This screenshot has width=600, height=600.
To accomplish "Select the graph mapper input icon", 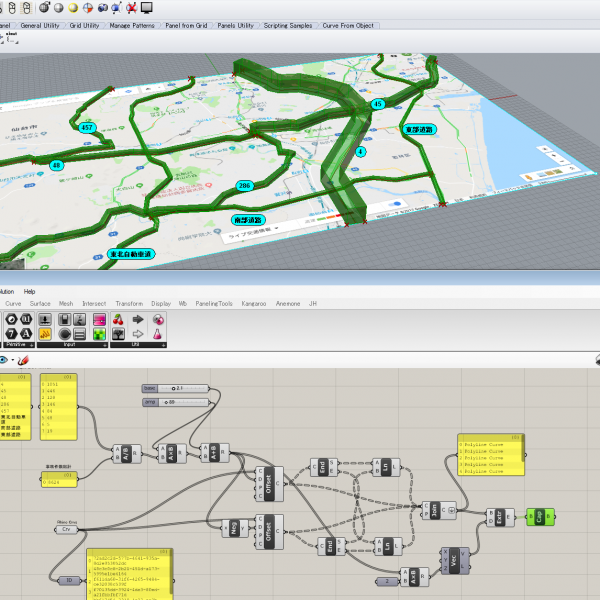I will click(x=79, y=319).
